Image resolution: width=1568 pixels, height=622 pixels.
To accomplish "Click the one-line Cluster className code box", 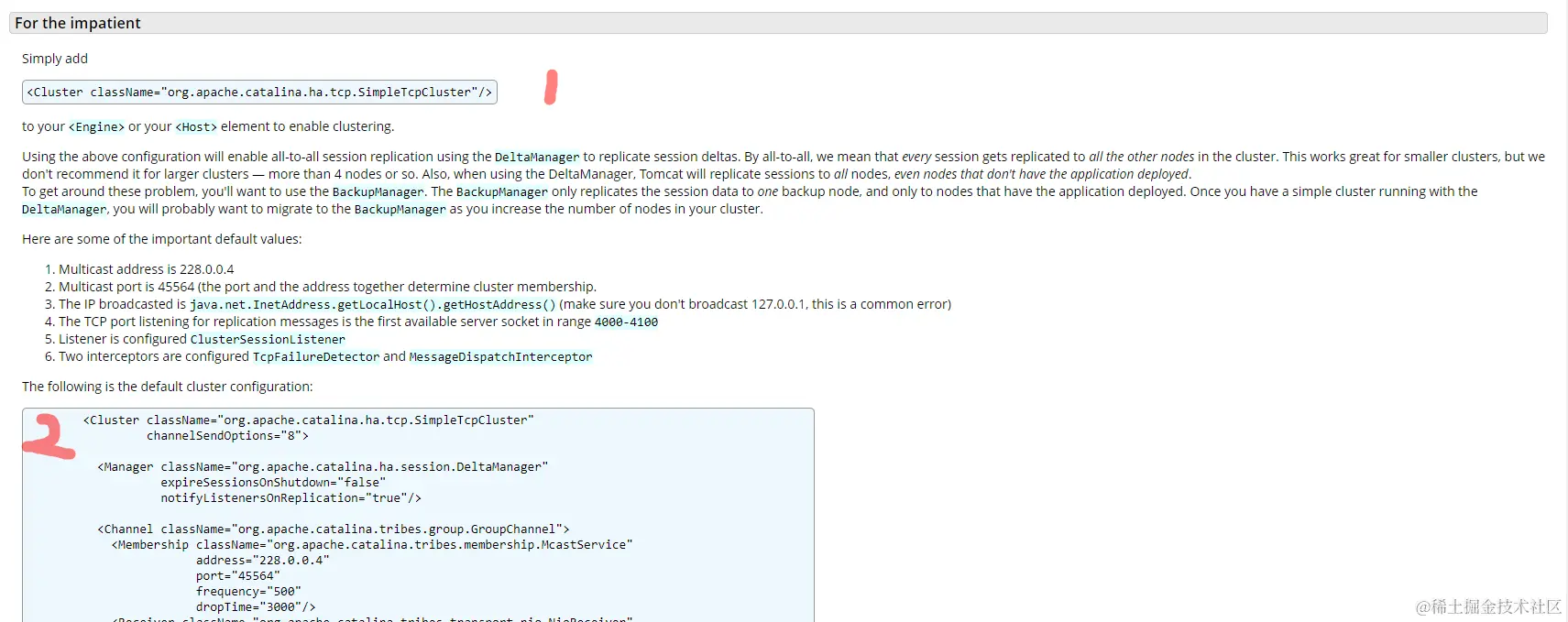I will [259, 92].
